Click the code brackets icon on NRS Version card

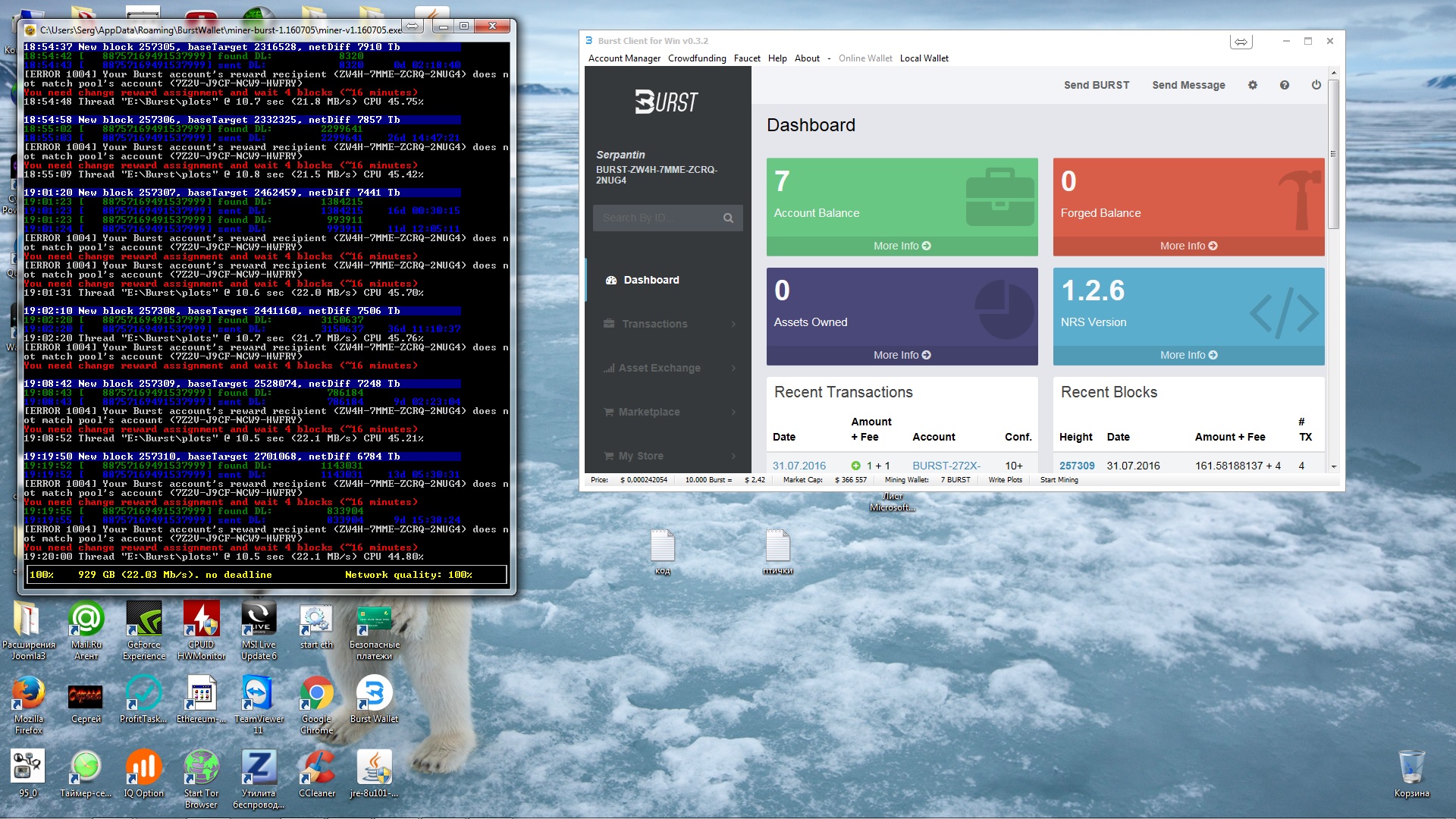1284,312
